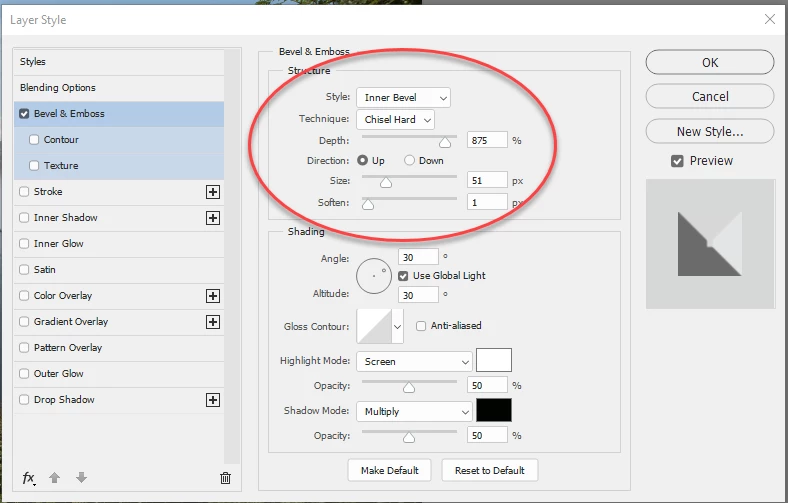Image resolution: width=788 pixels, height=503 pixels.
Task: Click the Reset to Default button
Action: (x=489, y=470)
